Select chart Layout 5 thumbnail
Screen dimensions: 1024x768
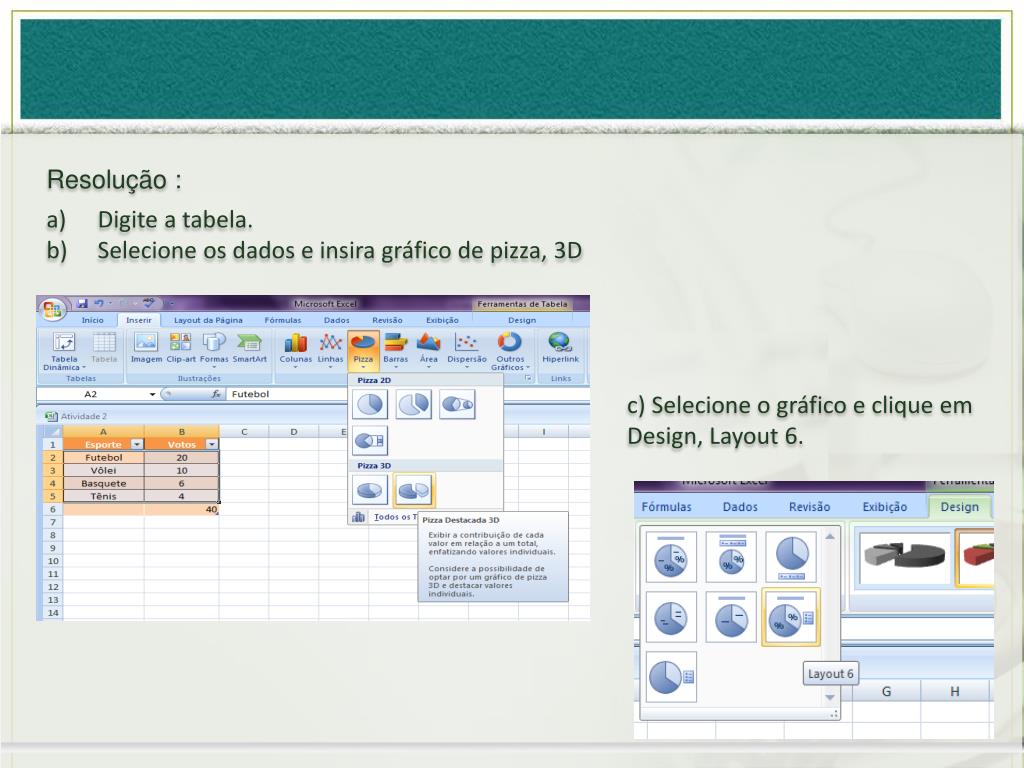[731, 617]
